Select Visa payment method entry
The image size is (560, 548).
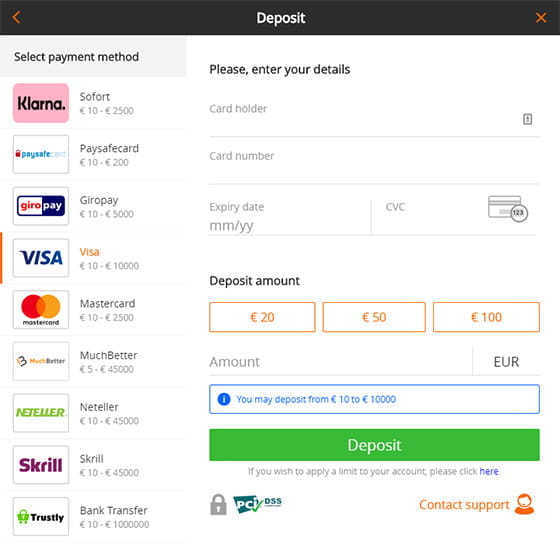coord(94,258)
